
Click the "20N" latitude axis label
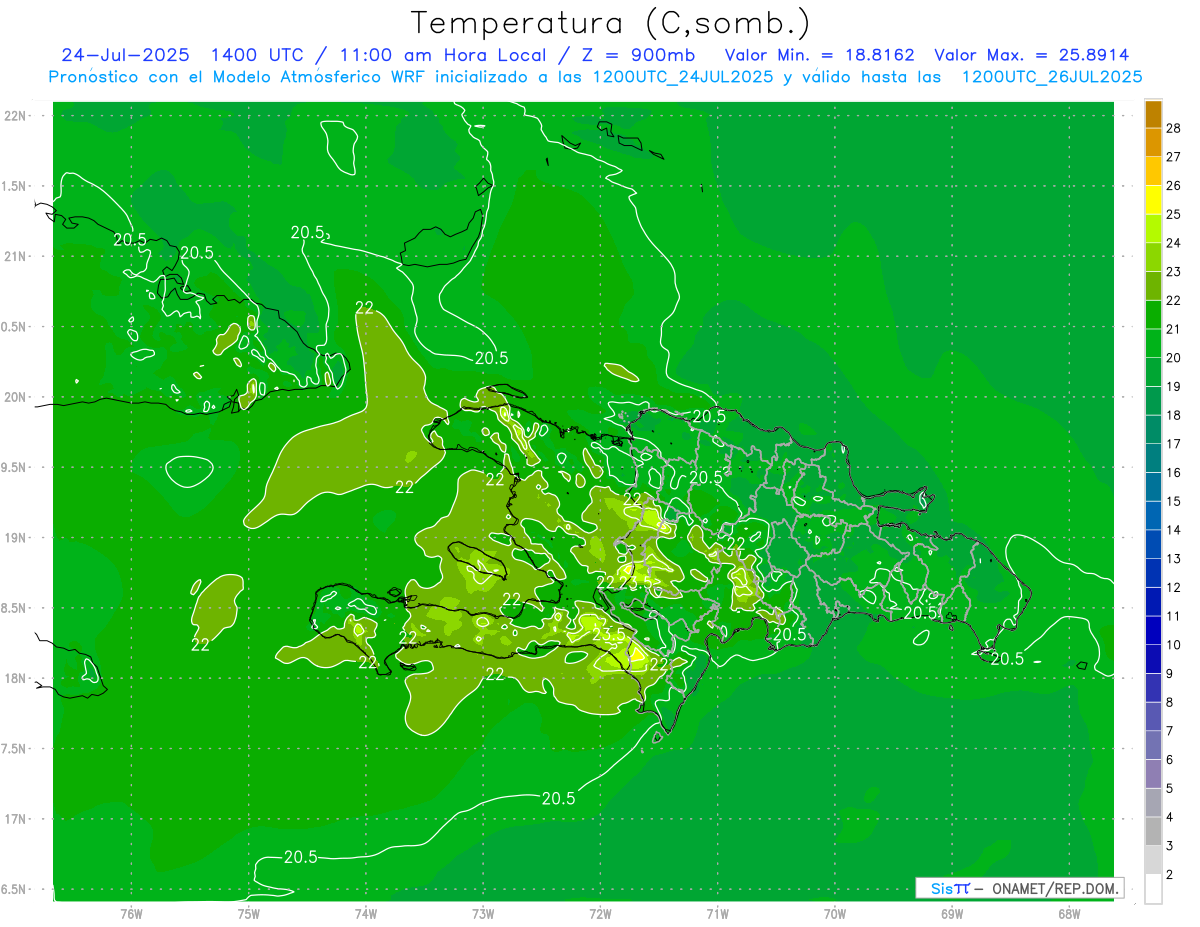16,397
